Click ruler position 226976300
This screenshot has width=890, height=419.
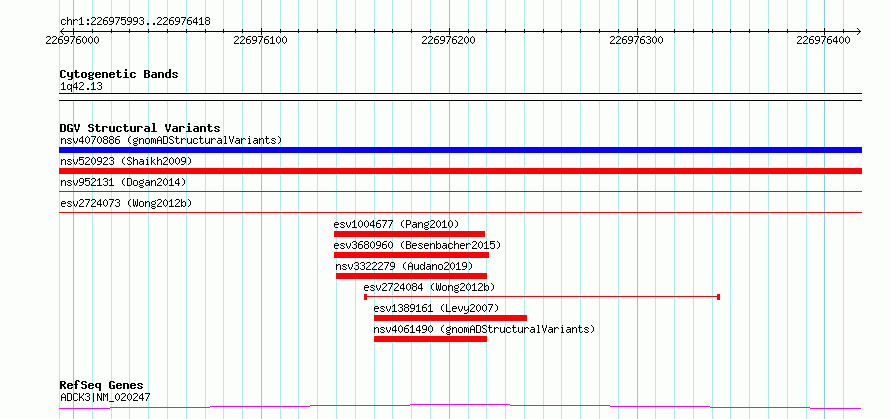tap(636, 40)
